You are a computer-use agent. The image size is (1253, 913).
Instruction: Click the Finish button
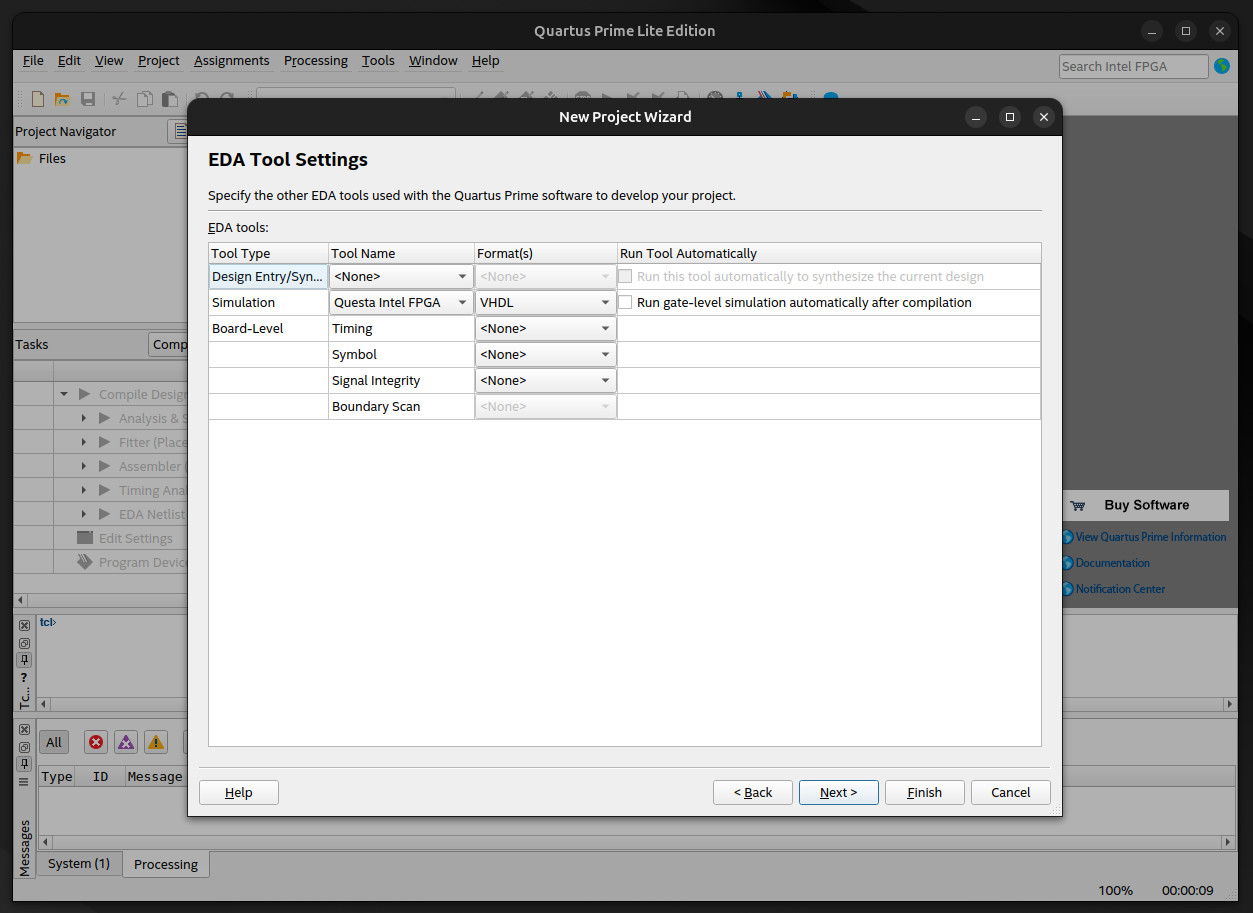click(x=924, y=792)
